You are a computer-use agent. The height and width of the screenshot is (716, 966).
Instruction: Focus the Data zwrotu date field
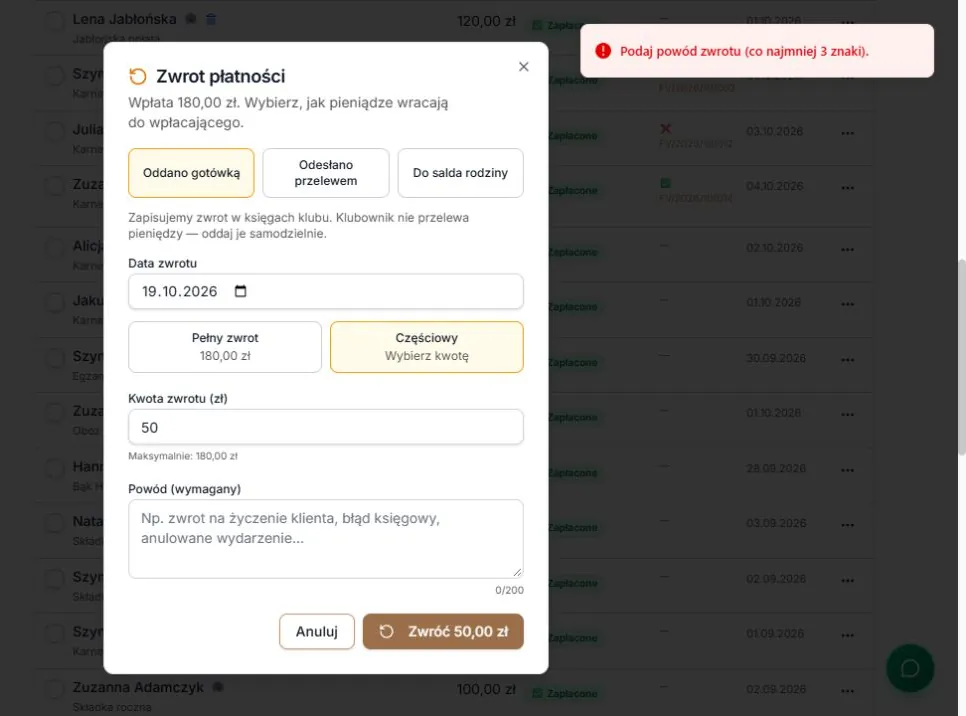(326, 291)
